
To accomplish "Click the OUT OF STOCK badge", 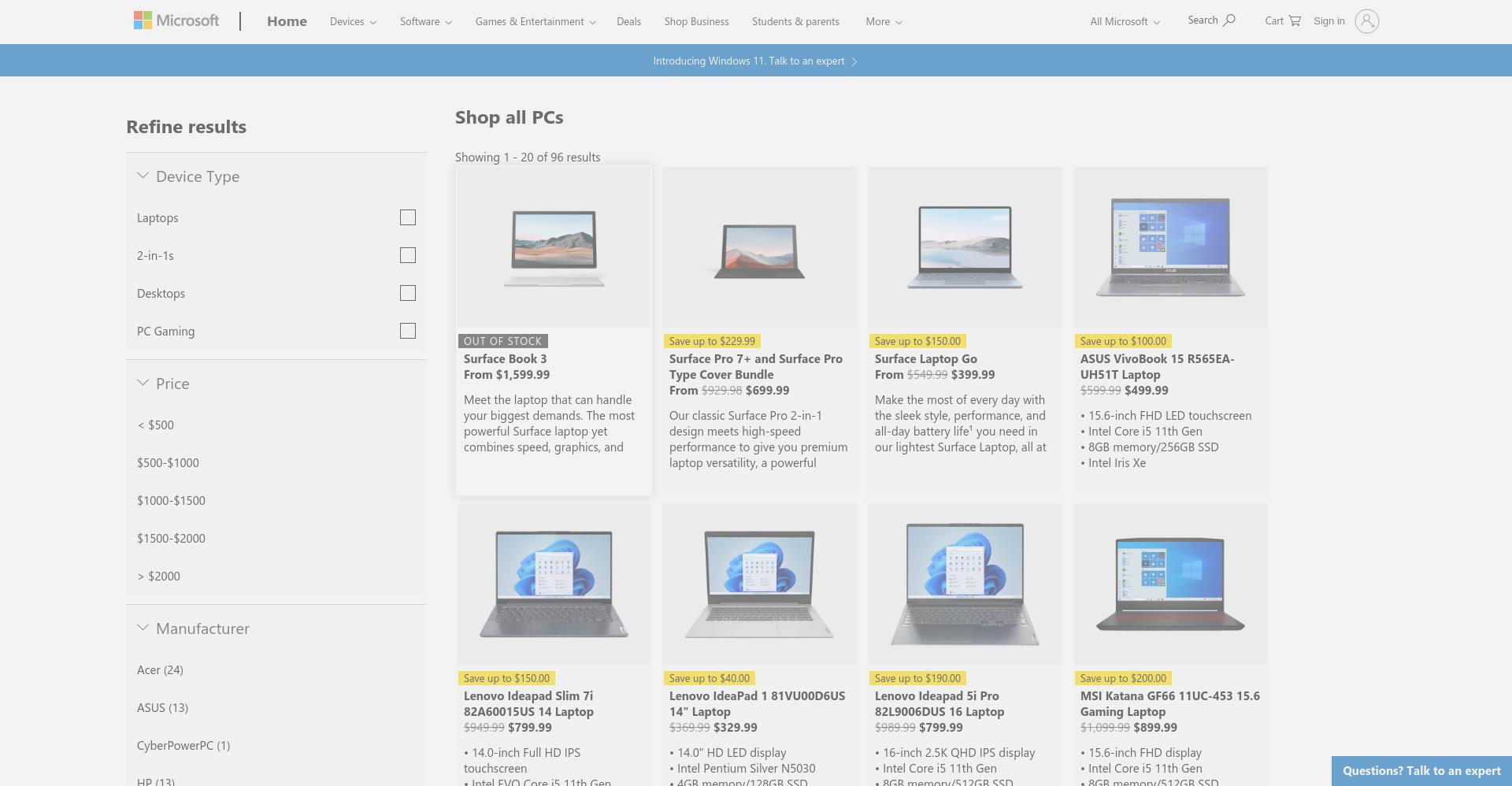I will coord(502,341).
